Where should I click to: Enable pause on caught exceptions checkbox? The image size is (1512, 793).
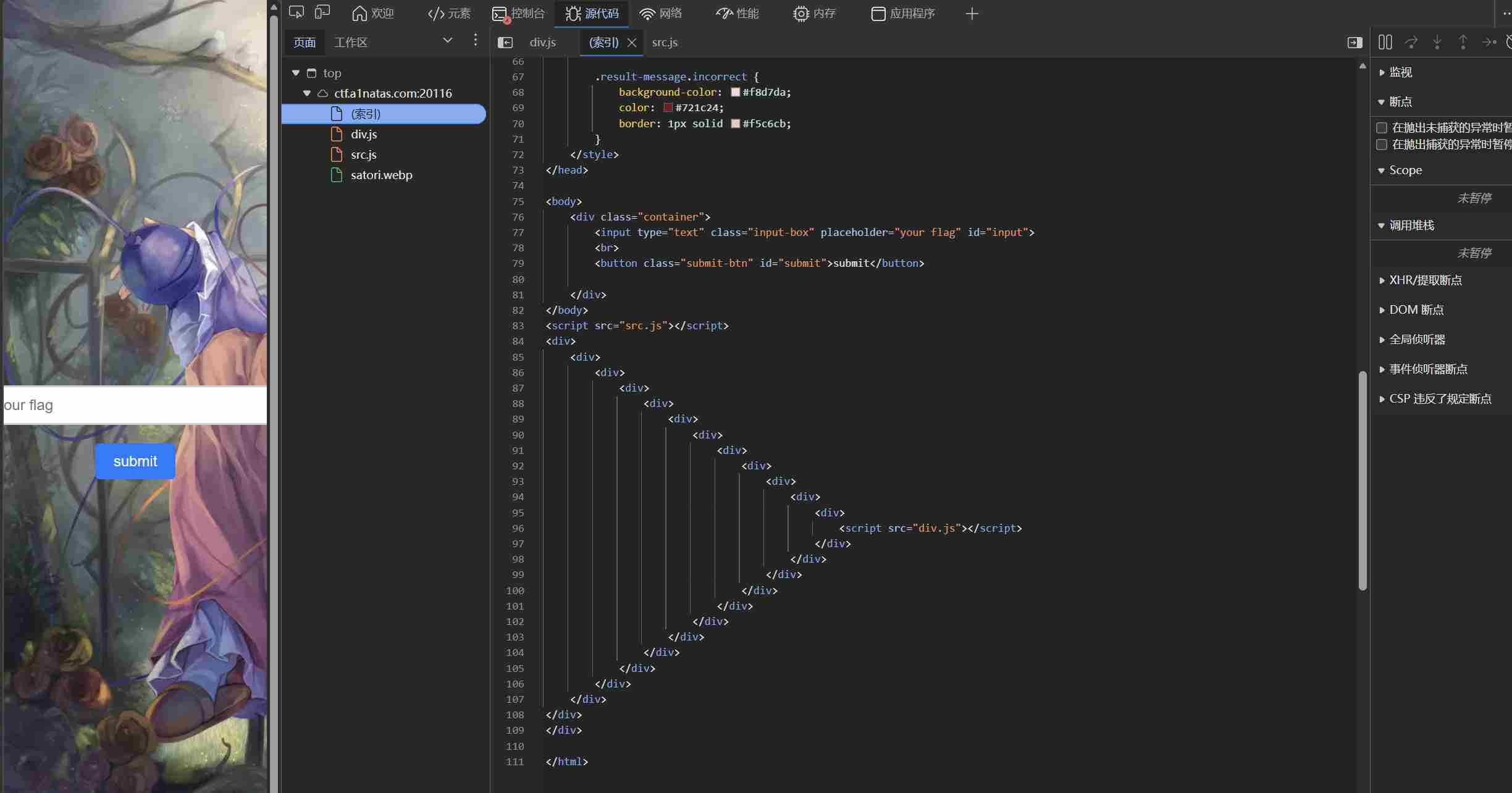1382,145
